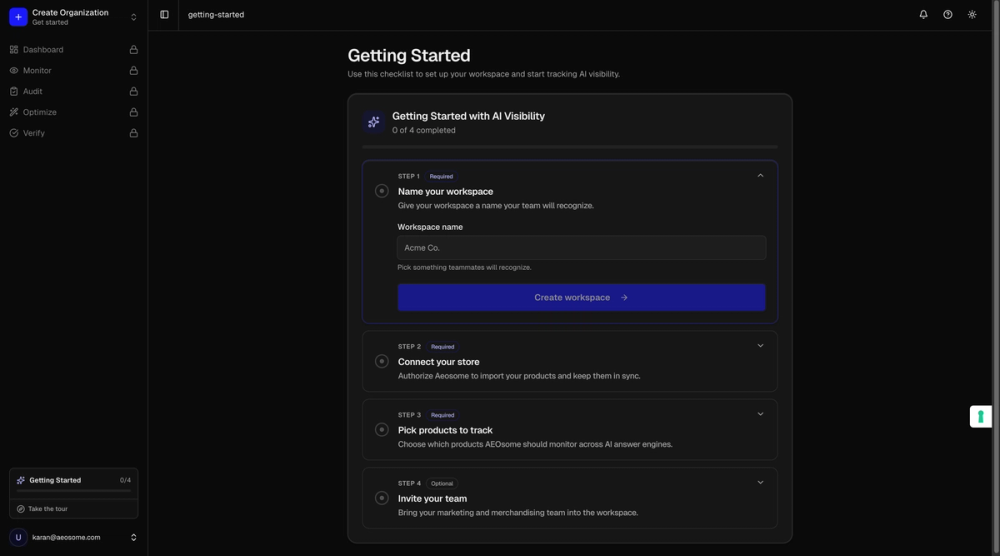1000x556 pixels.
Task: Click the Getting Started page title
Action: click(x=409, y=55)
